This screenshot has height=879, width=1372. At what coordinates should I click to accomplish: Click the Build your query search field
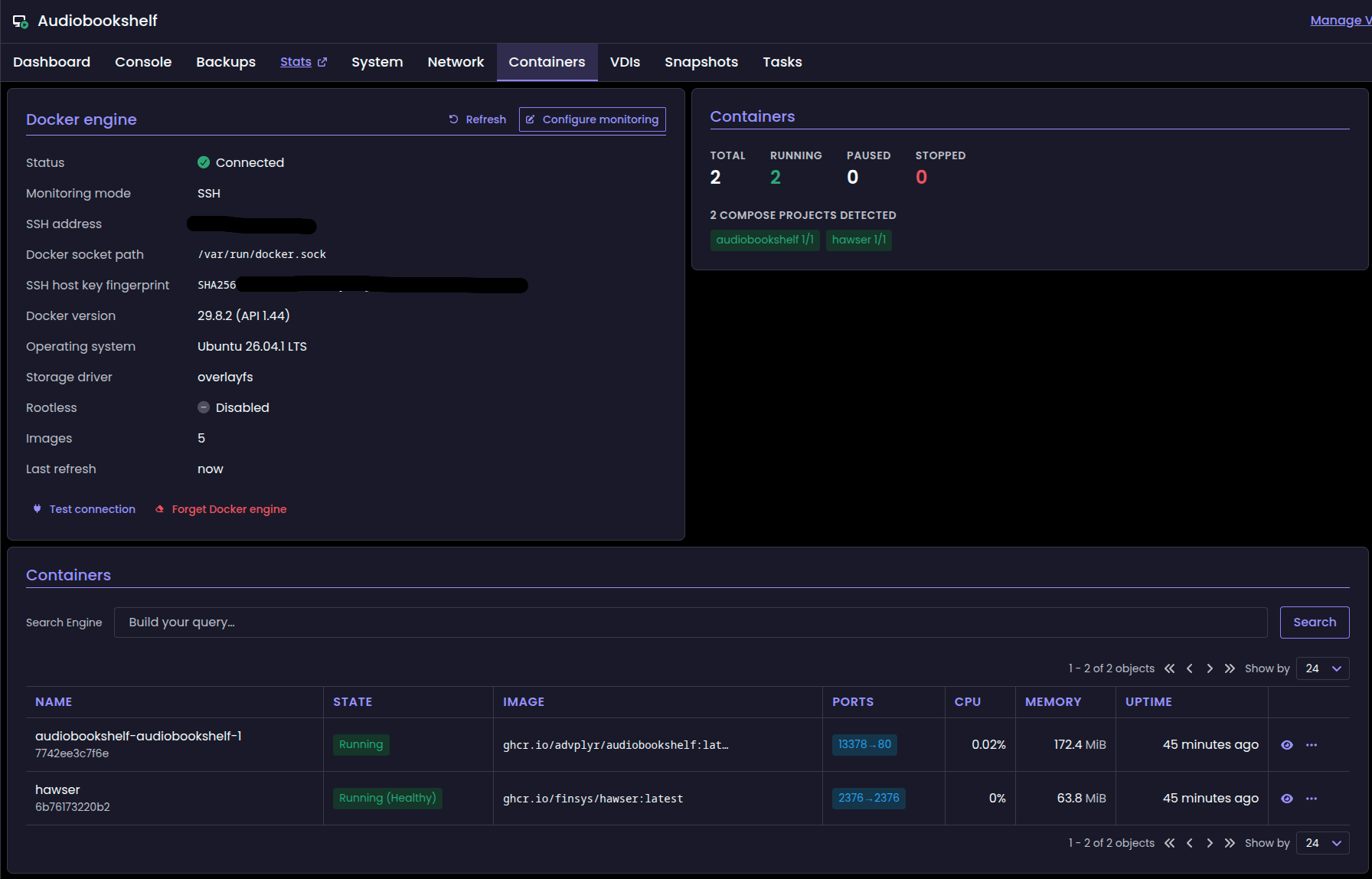(x=691, y=622)
